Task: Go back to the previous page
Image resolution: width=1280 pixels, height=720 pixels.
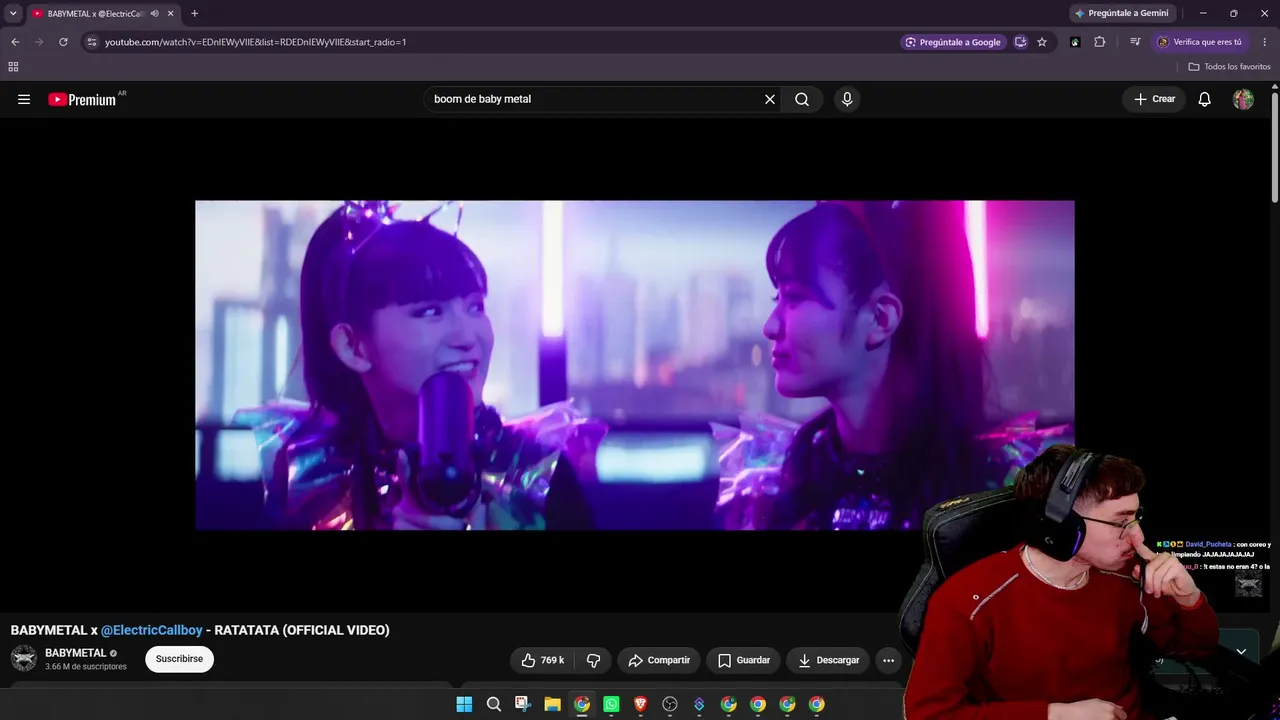Action: pos(15,42)
